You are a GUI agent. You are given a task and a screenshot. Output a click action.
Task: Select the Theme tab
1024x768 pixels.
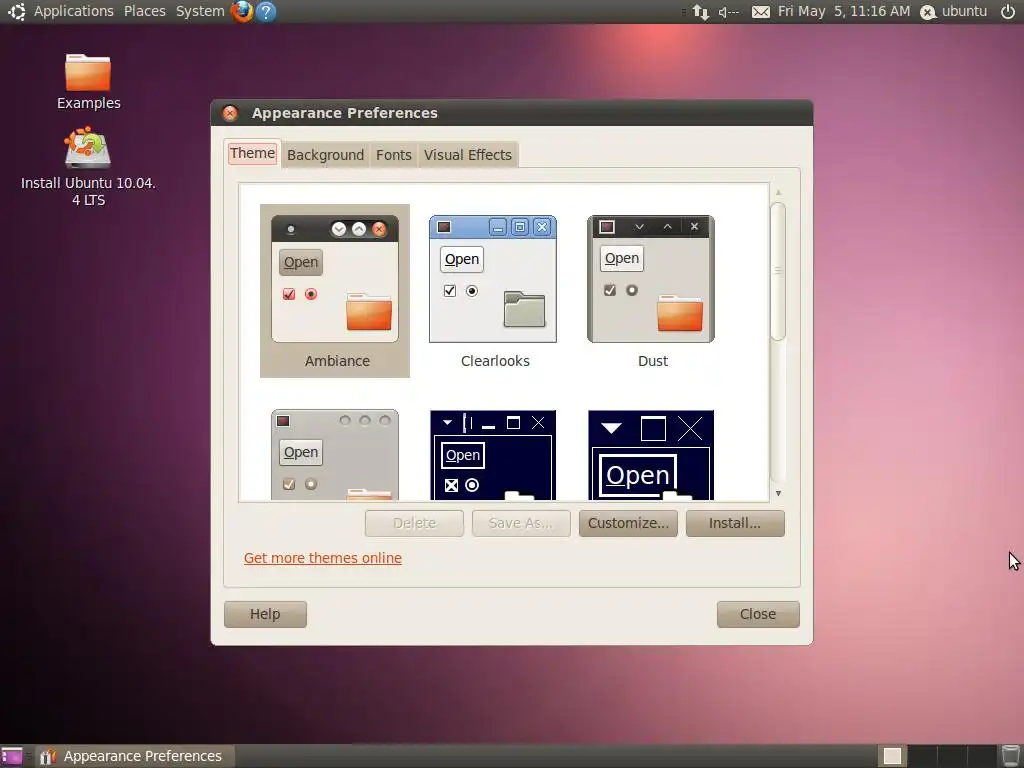coord(252,153)
